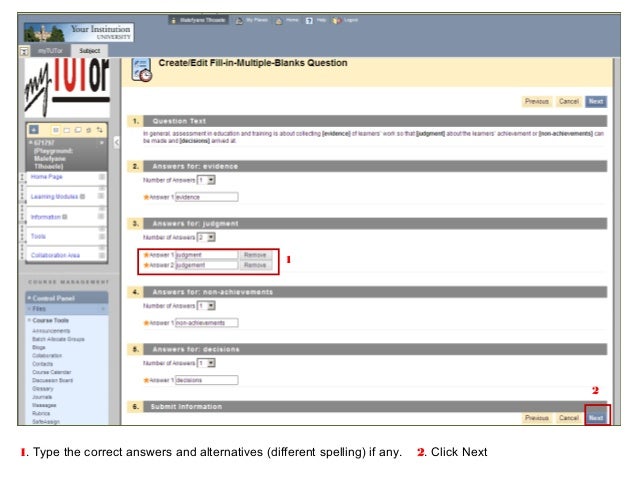Open Discussion Board under Course Tools

[52, 381]
